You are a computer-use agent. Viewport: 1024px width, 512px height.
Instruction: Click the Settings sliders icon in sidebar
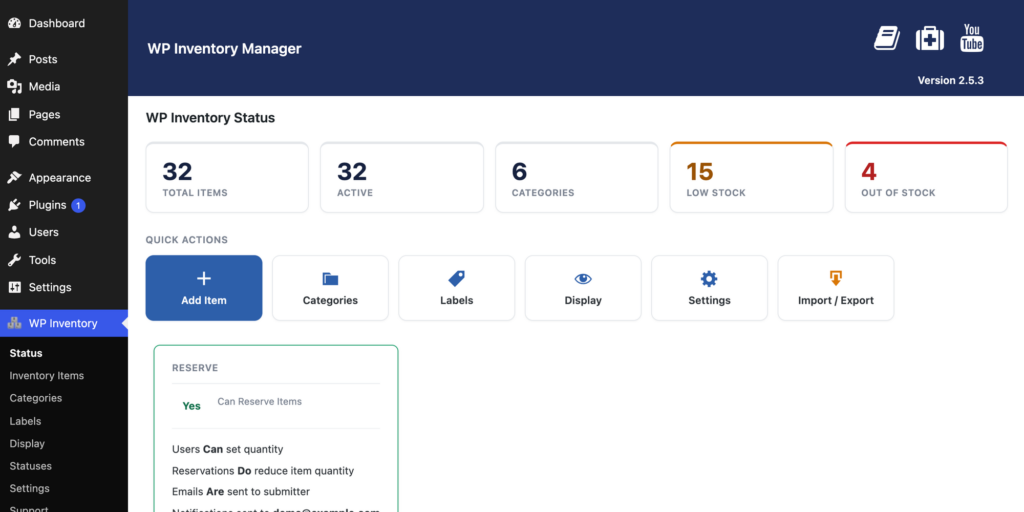click(14, 287)
